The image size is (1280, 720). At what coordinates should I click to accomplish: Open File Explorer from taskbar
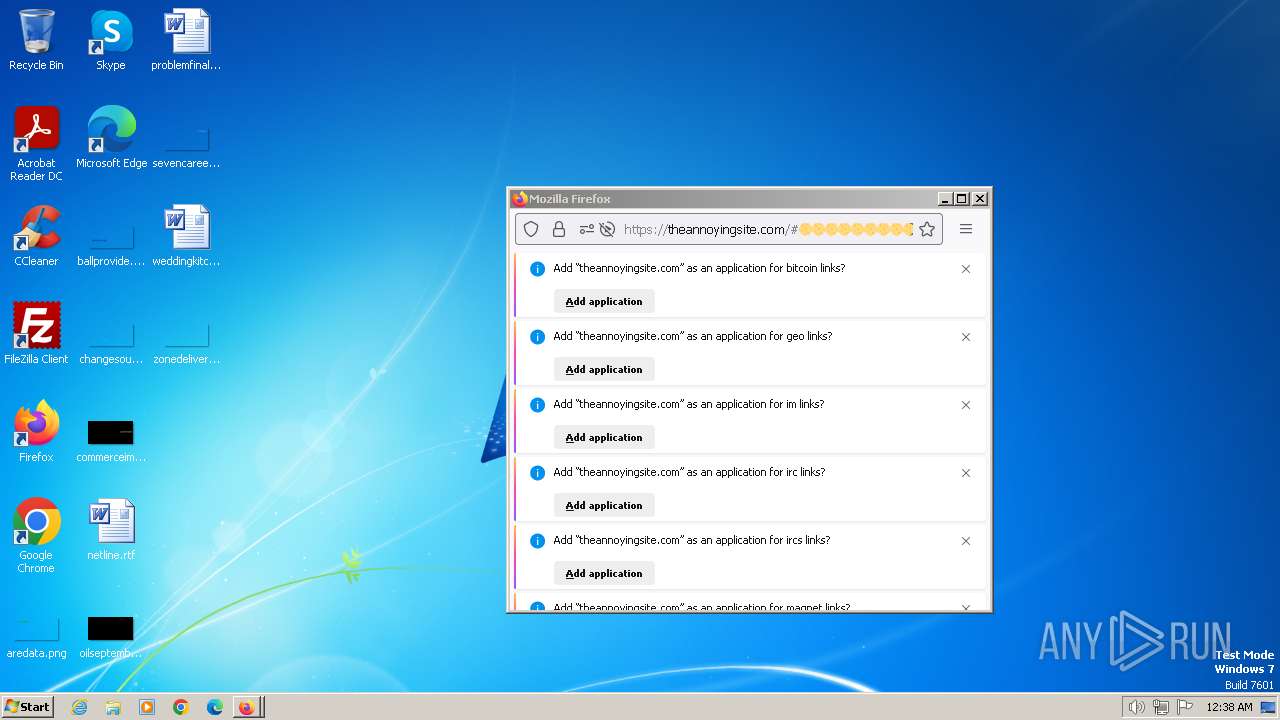point(113,707)
